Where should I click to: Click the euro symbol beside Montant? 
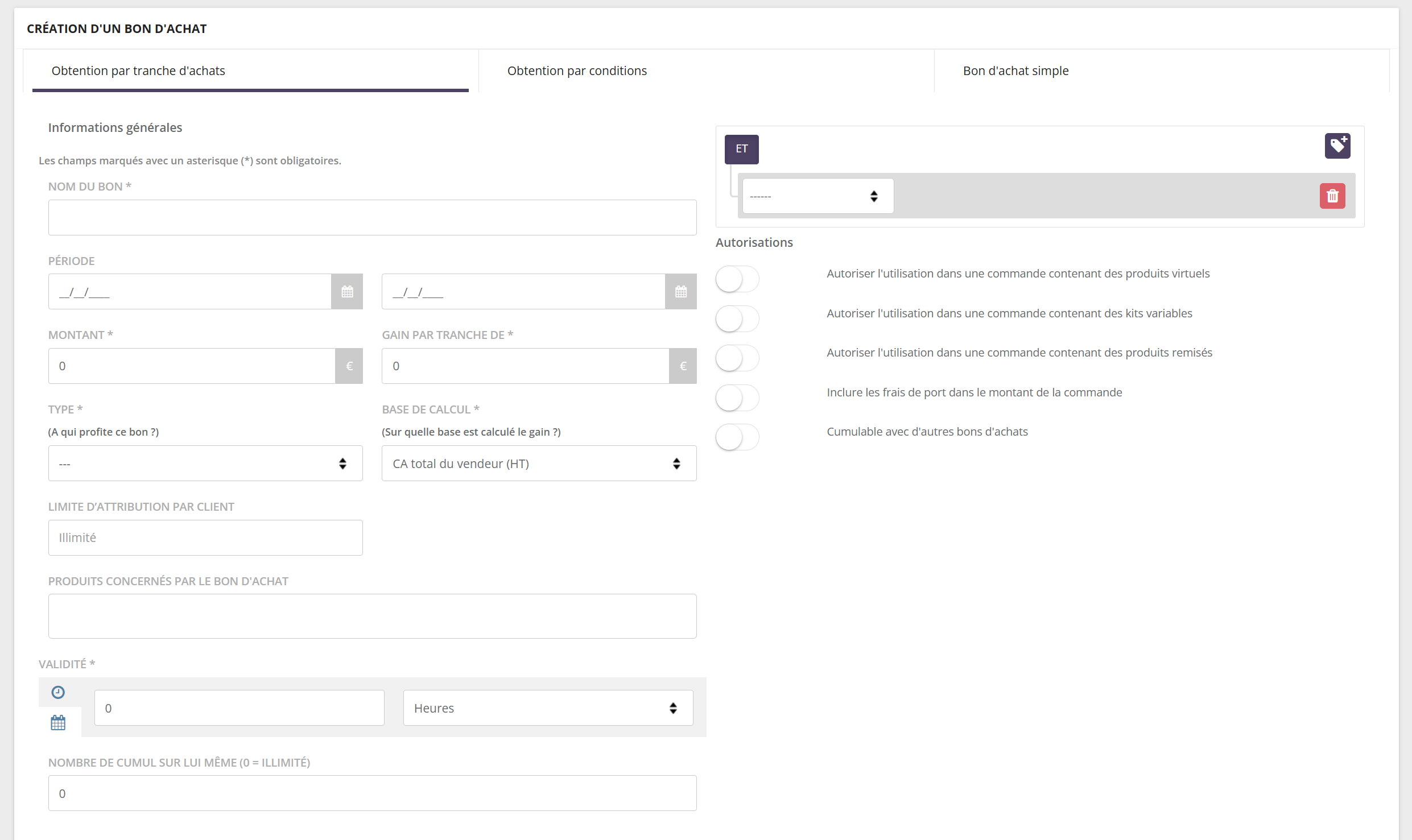point(349,366)
